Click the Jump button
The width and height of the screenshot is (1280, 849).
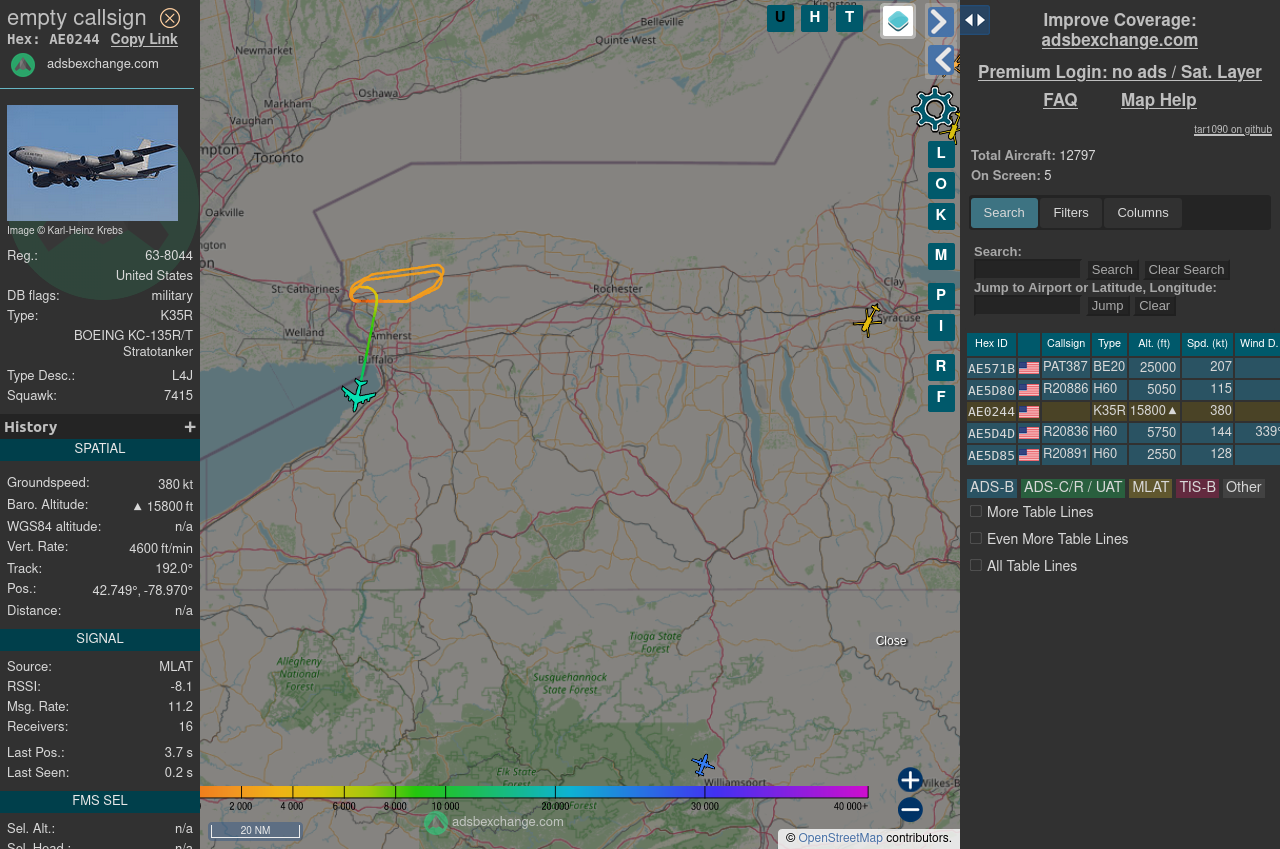1108,306
